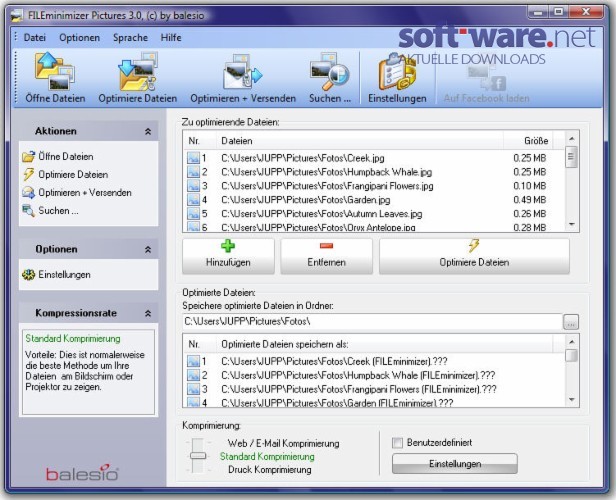Click the down arrow of the files list scrollbar
616x500 pixels.
coord(572,224)
